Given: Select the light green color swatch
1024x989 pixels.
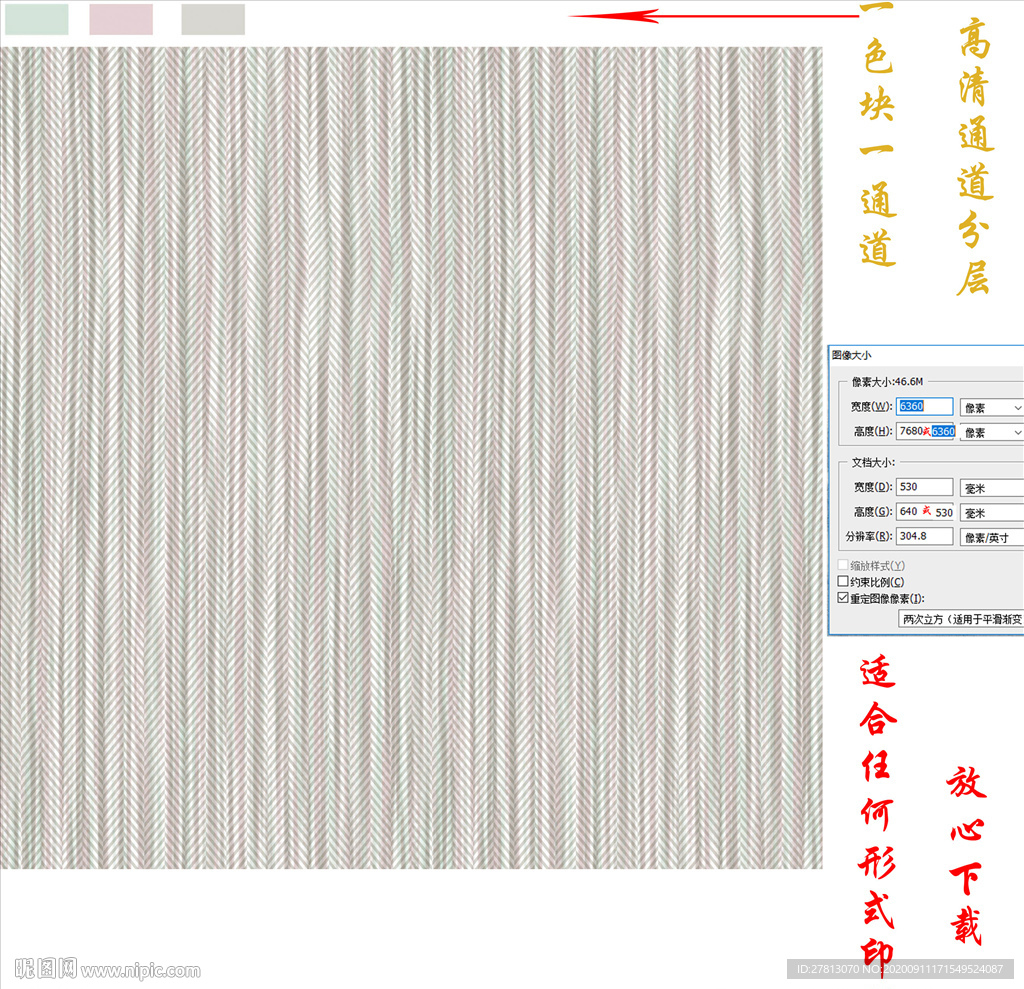Looking at the screenshot, I should [x=37, y=19].
